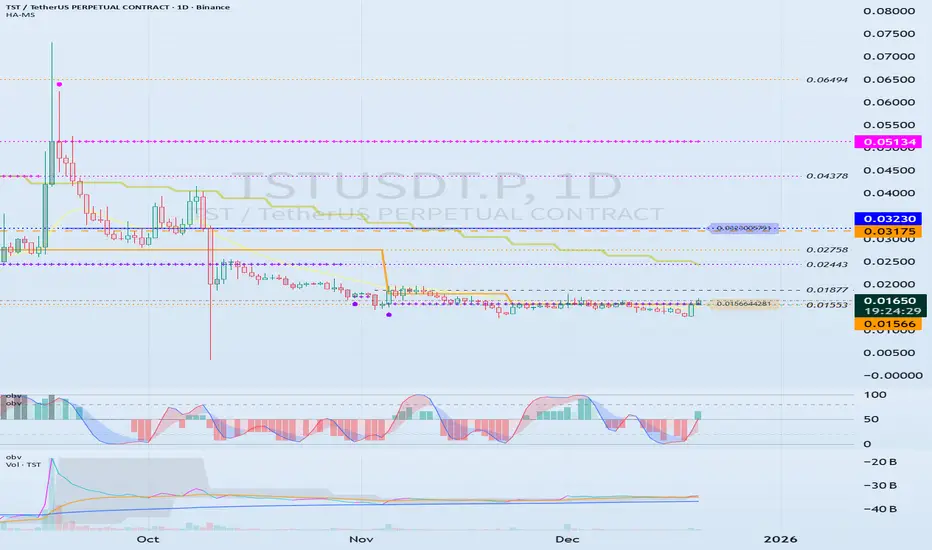The width and height of the screenshot is (932, 550).
Task: Click the Oct date on time axis
Action: [x=148, y=539]
